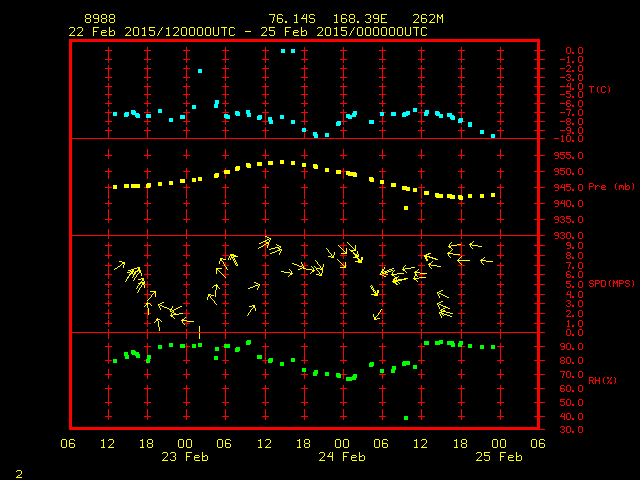Screen dimensions: 640x480
Task: Click the isolated green humidity point near 40%
Action: (x=406, y=418)
